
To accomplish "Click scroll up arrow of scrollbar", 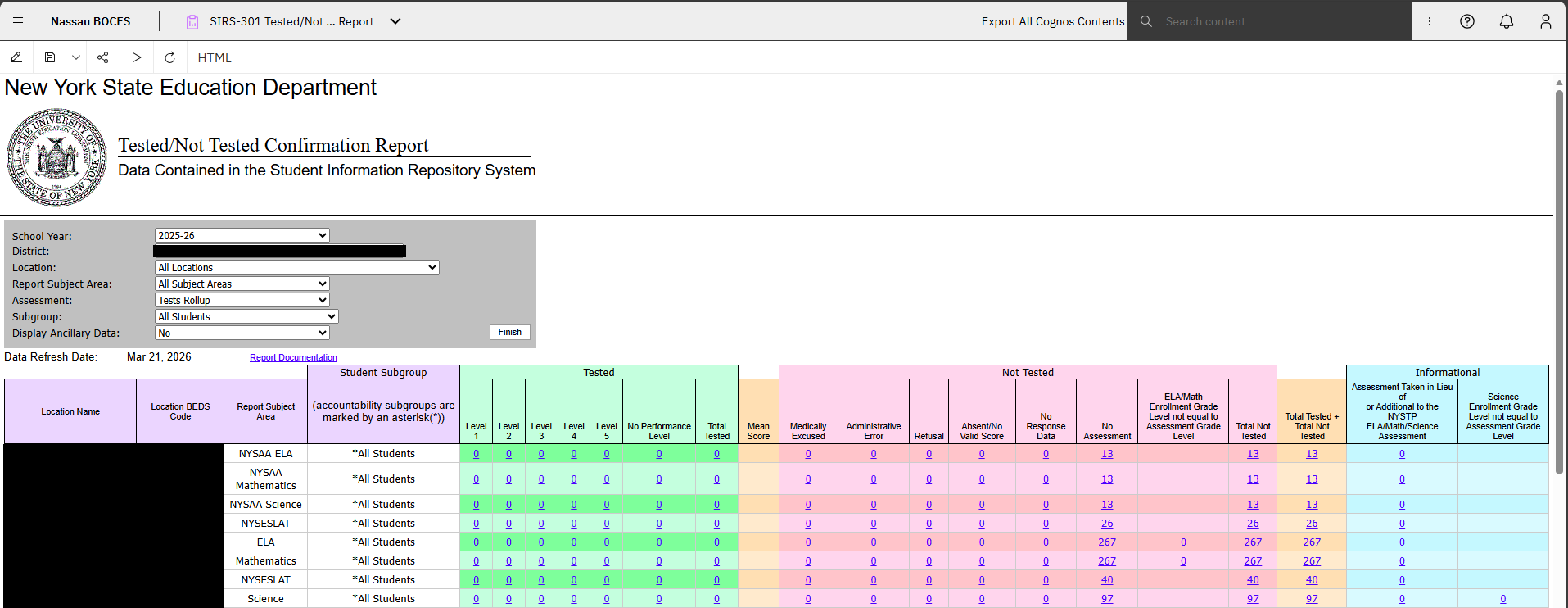I will point(1559,83).
